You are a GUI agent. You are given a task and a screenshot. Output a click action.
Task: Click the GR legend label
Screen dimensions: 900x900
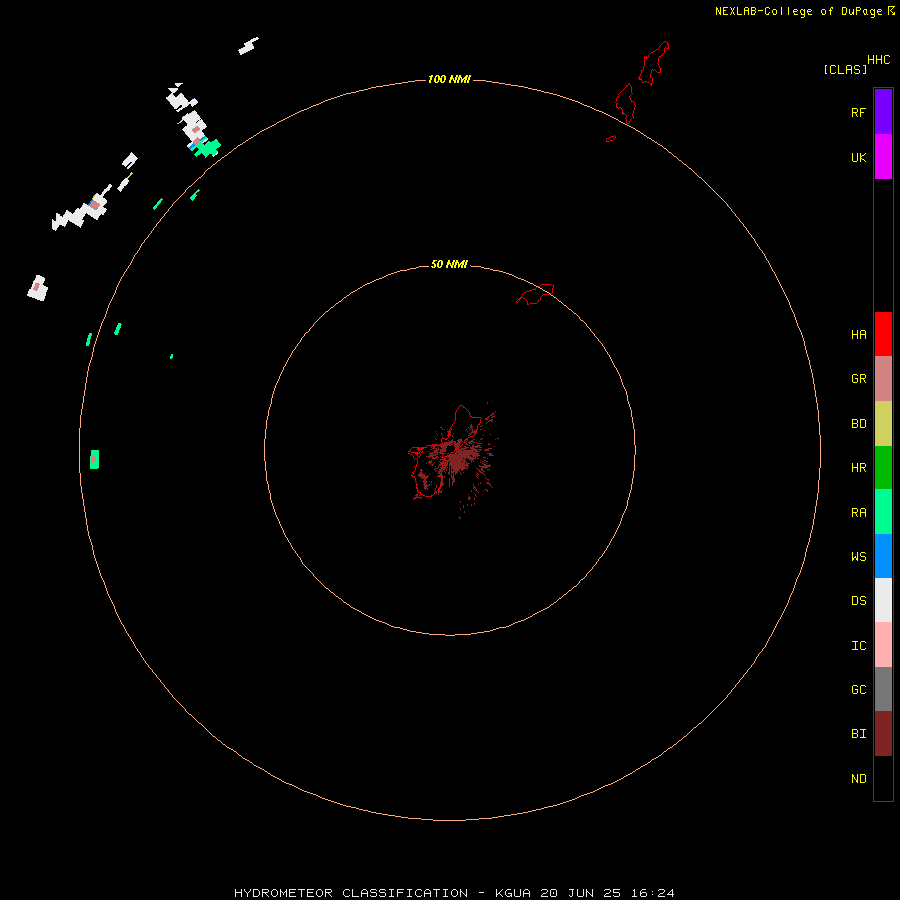click(x=858, y=379)
